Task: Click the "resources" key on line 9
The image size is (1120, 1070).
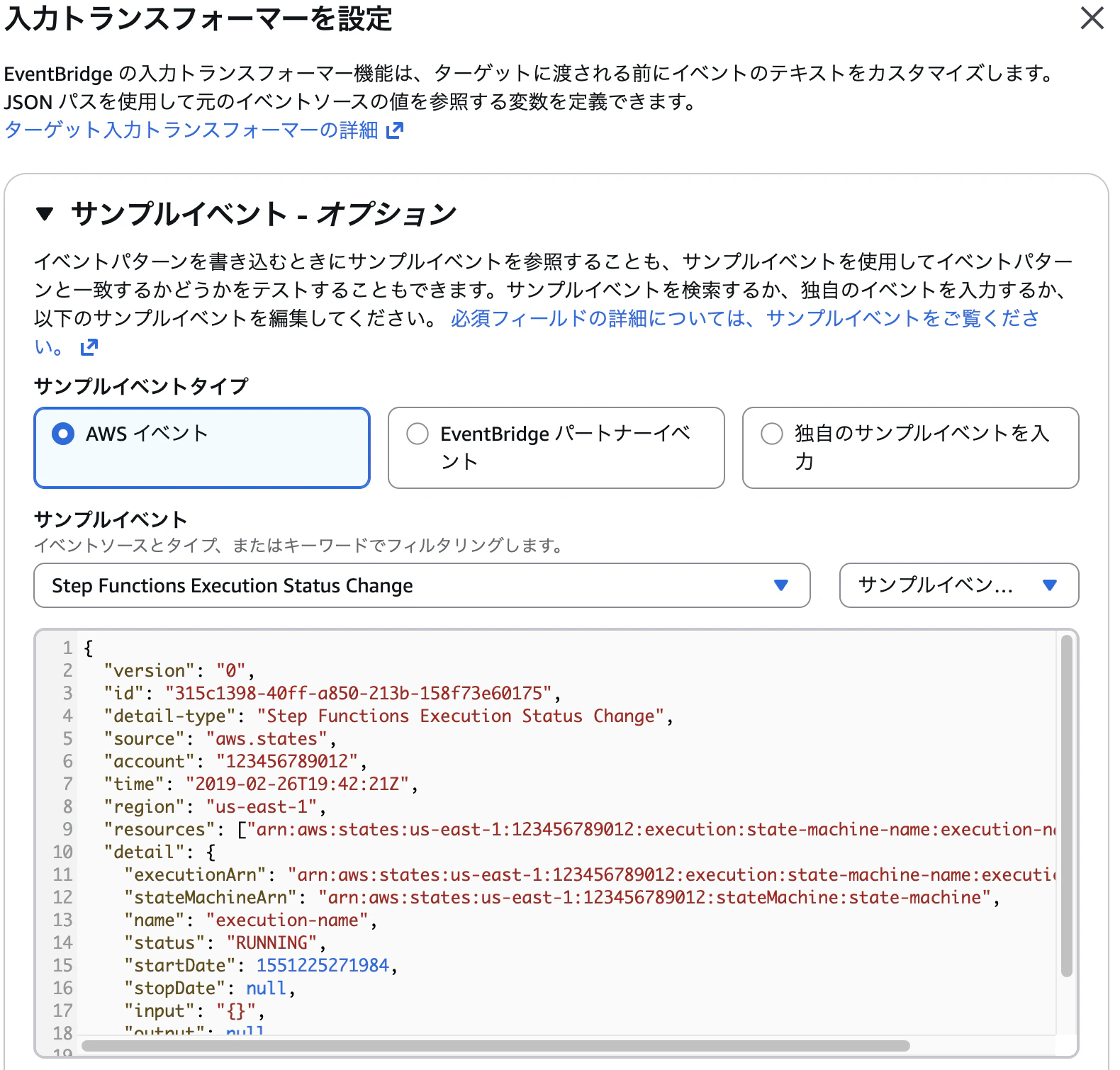Action: [x=159, y=829]
